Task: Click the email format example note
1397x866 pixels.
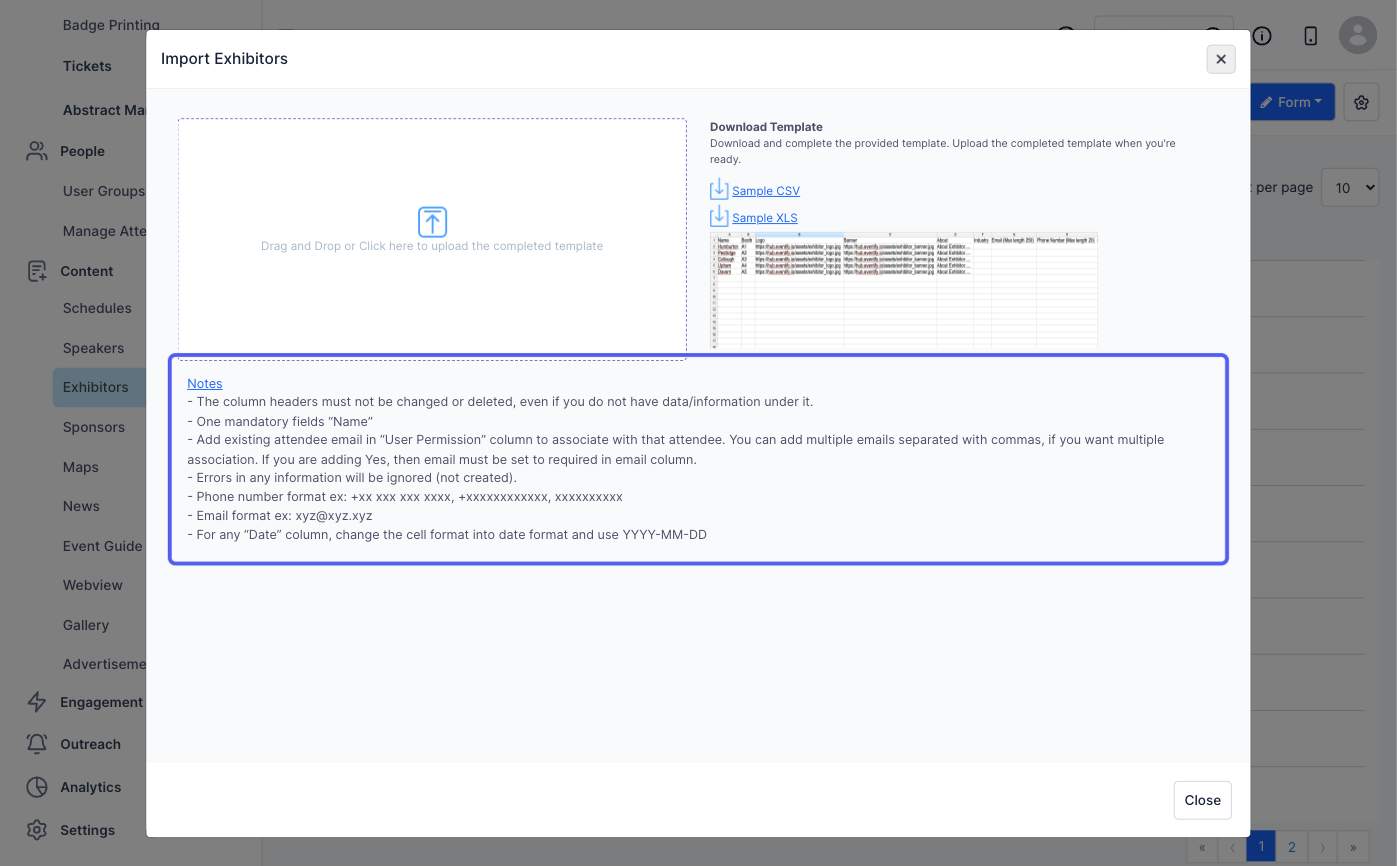Action: click(280, 516)
